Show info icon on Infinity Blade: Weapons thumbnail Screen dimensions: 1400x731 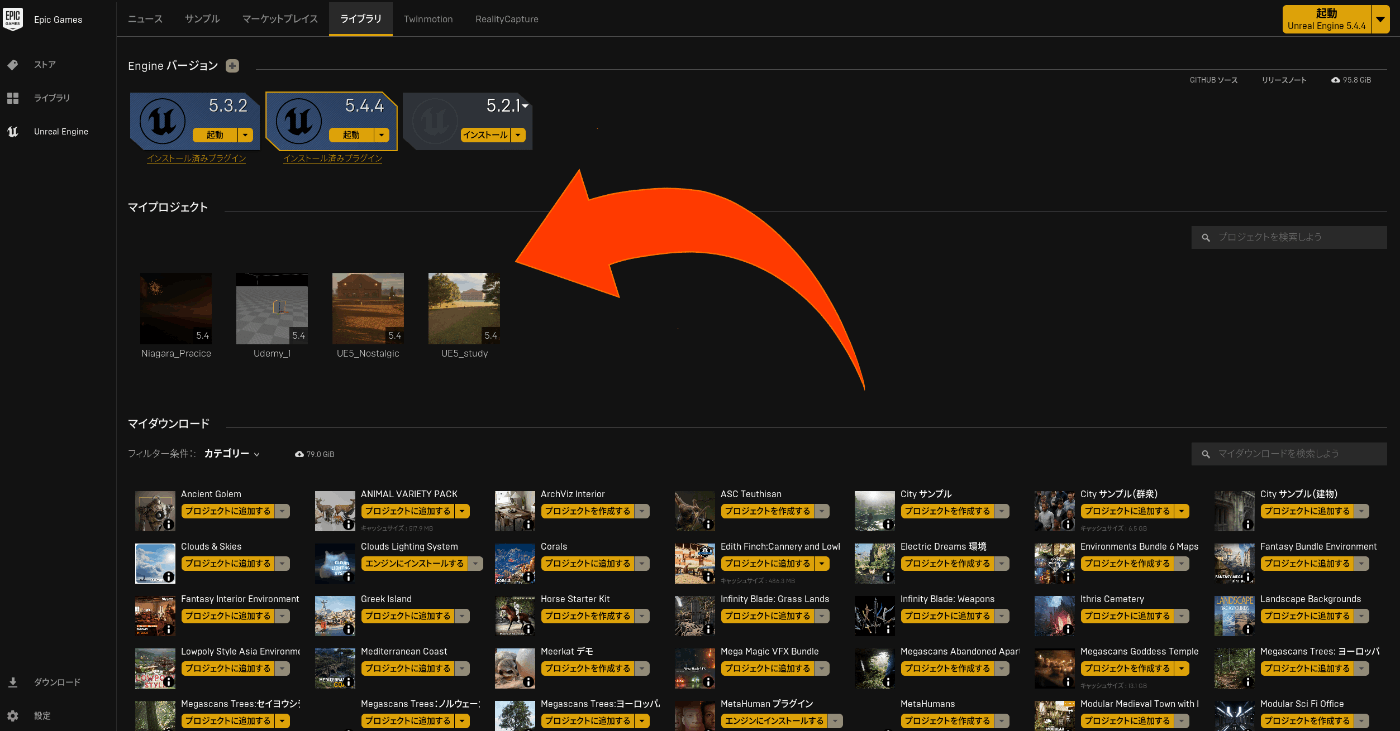(889, 629)
